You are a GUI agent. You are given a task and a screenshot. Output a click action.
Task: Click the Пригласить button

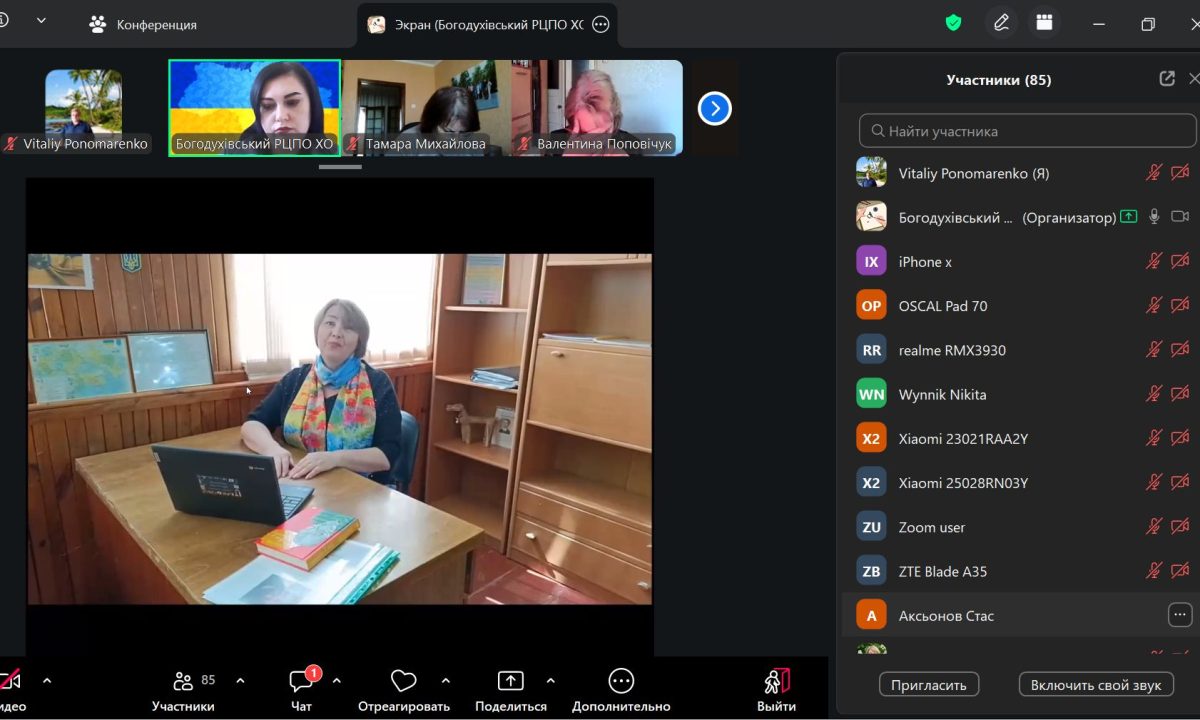[929, 685]
